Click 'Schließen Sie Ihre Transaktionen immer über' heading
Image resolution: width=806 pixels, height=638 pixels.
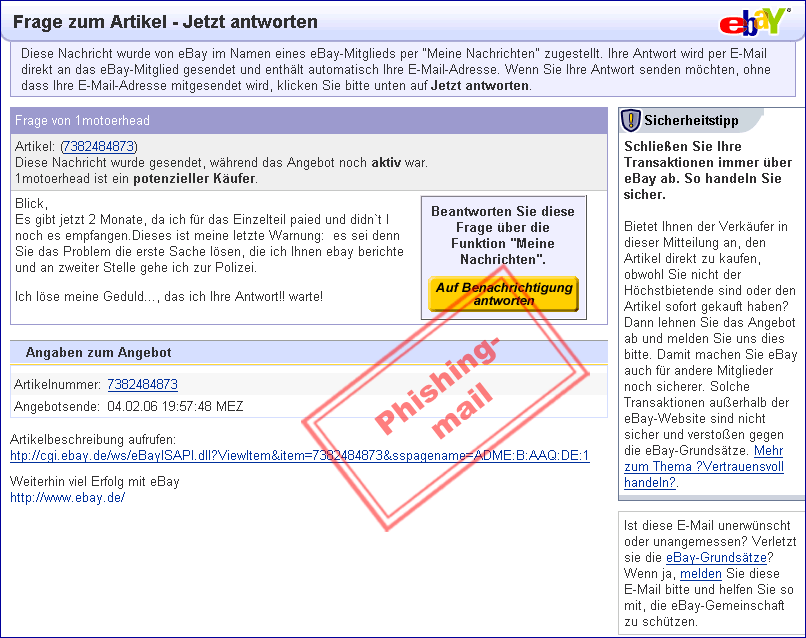click(707, 170)
